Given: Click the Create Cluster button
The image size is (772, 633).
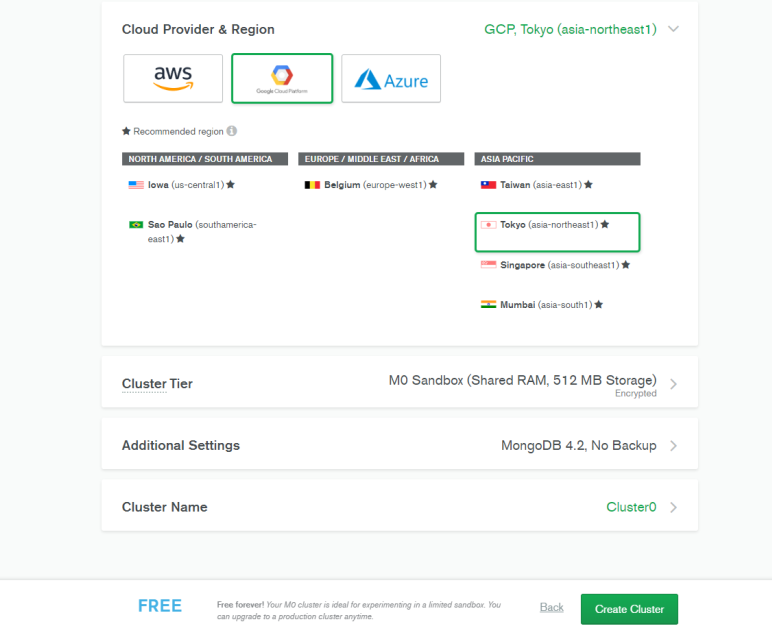Looking at the screenshot, I should click(629, 609).
